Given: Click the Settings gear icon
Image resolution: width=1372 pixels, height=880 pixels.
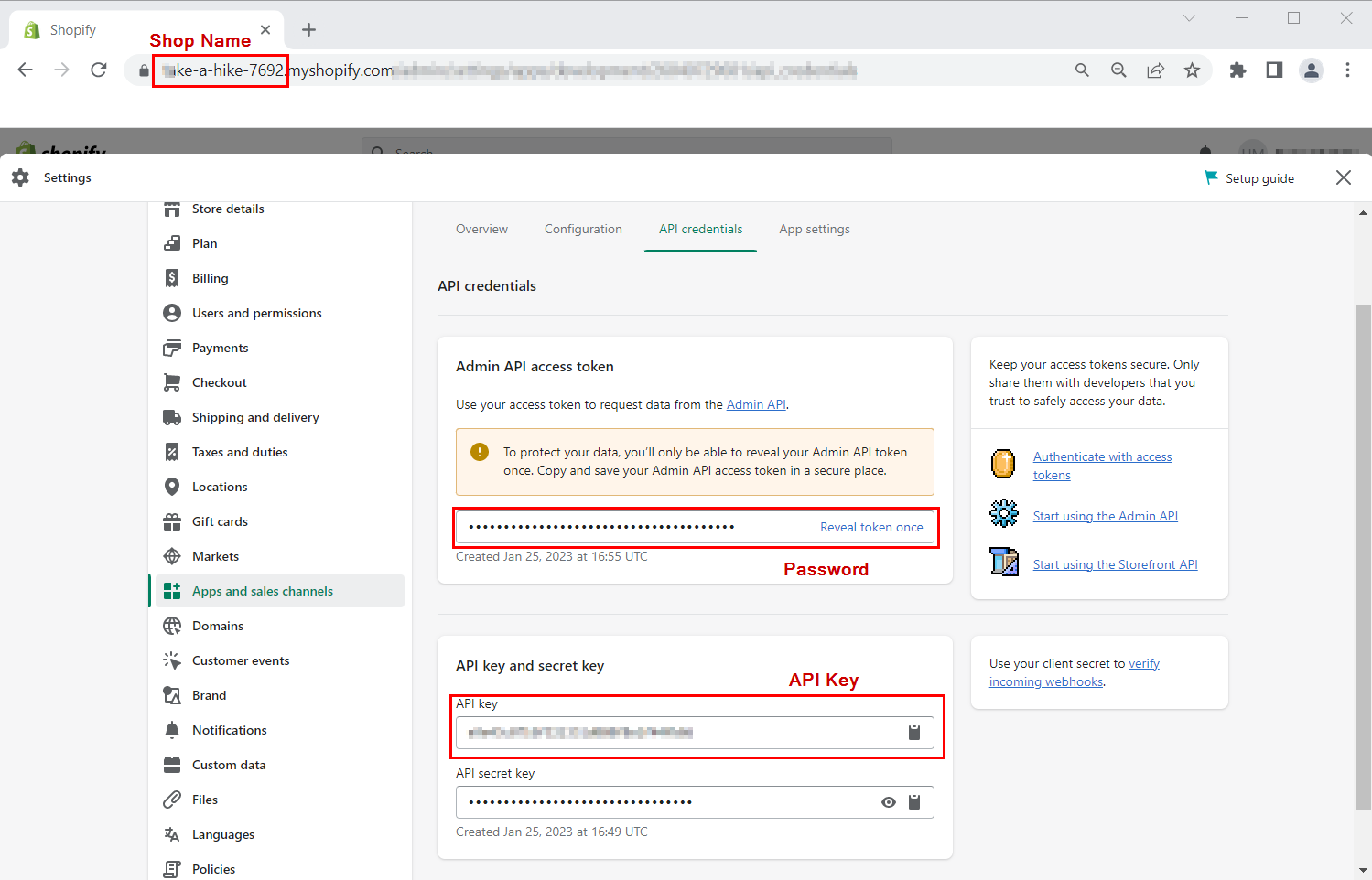Looking at the screenshot, I should pyautogui.click(x=20, y=177).
